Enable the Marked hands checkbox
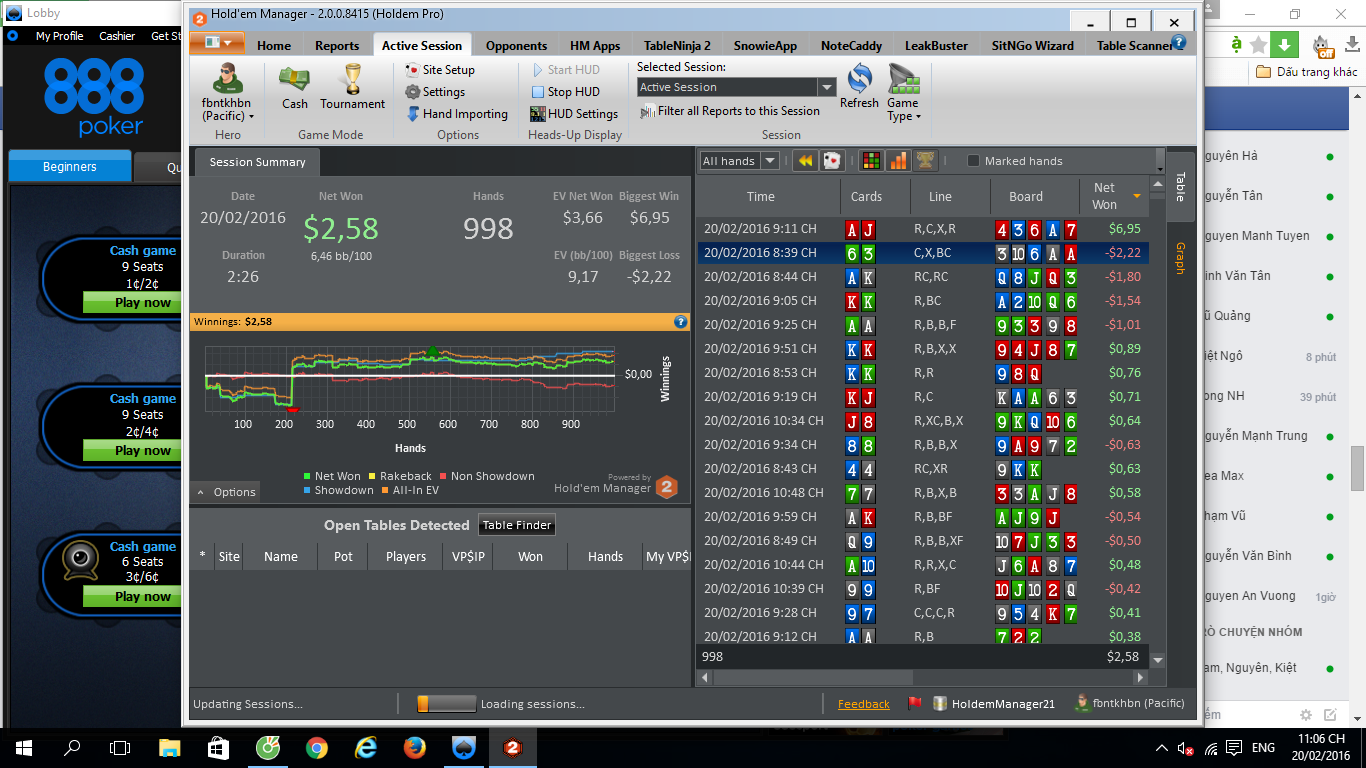Image resolution: width=1366 pixels, height=768 pixels. coord(974,161)
